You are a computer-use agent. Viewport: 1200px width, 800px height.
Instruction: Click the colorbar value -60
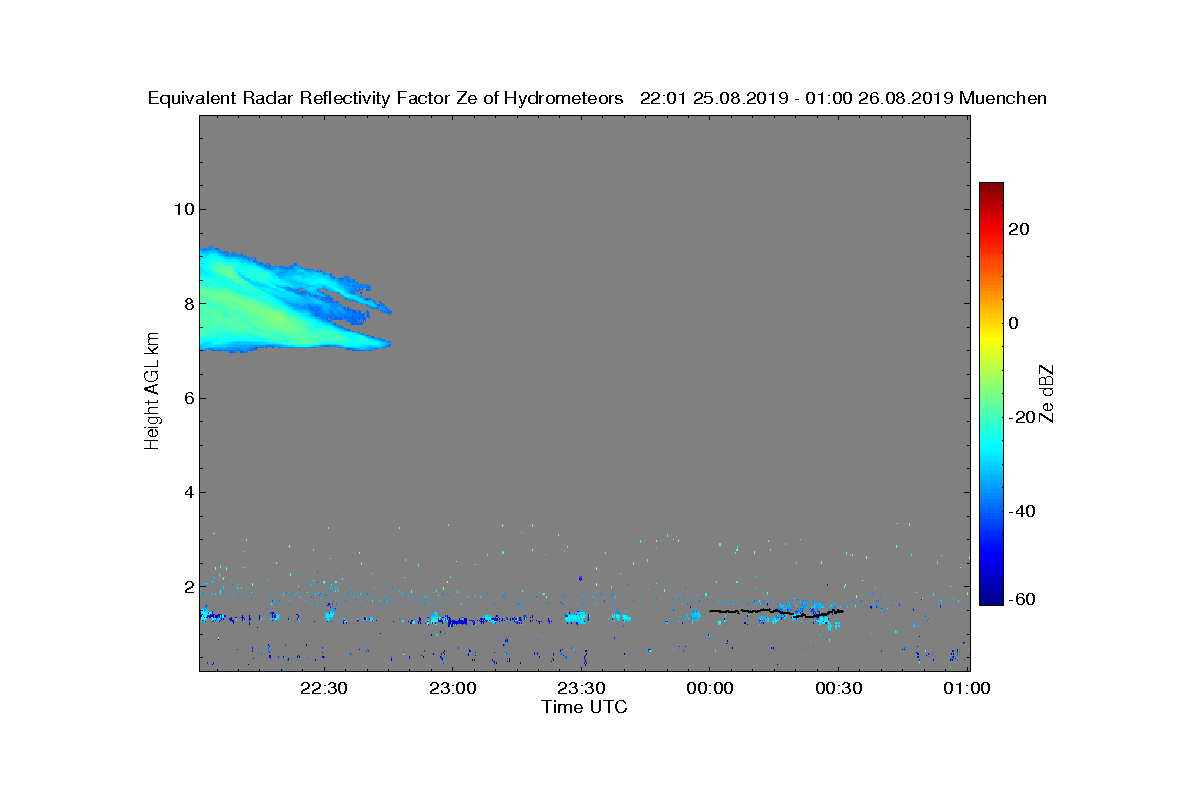tap(1022, 599)
